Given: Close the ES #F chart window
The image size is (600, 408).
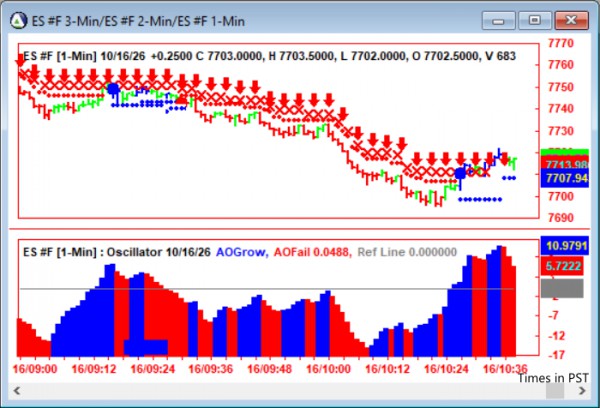Looking at the screenshot, I should [571, 20].
